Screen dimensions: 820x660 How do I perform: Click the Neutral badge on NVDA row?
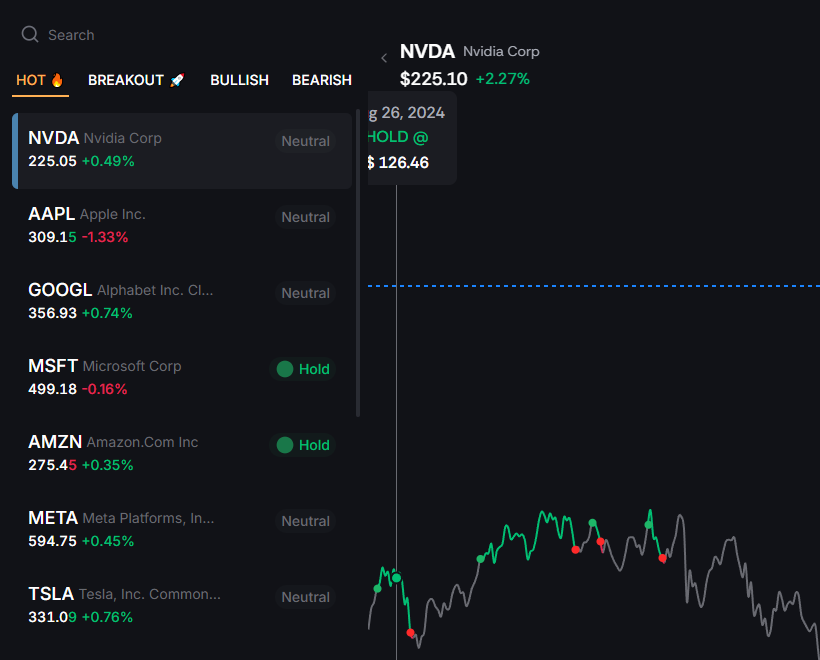305,141
